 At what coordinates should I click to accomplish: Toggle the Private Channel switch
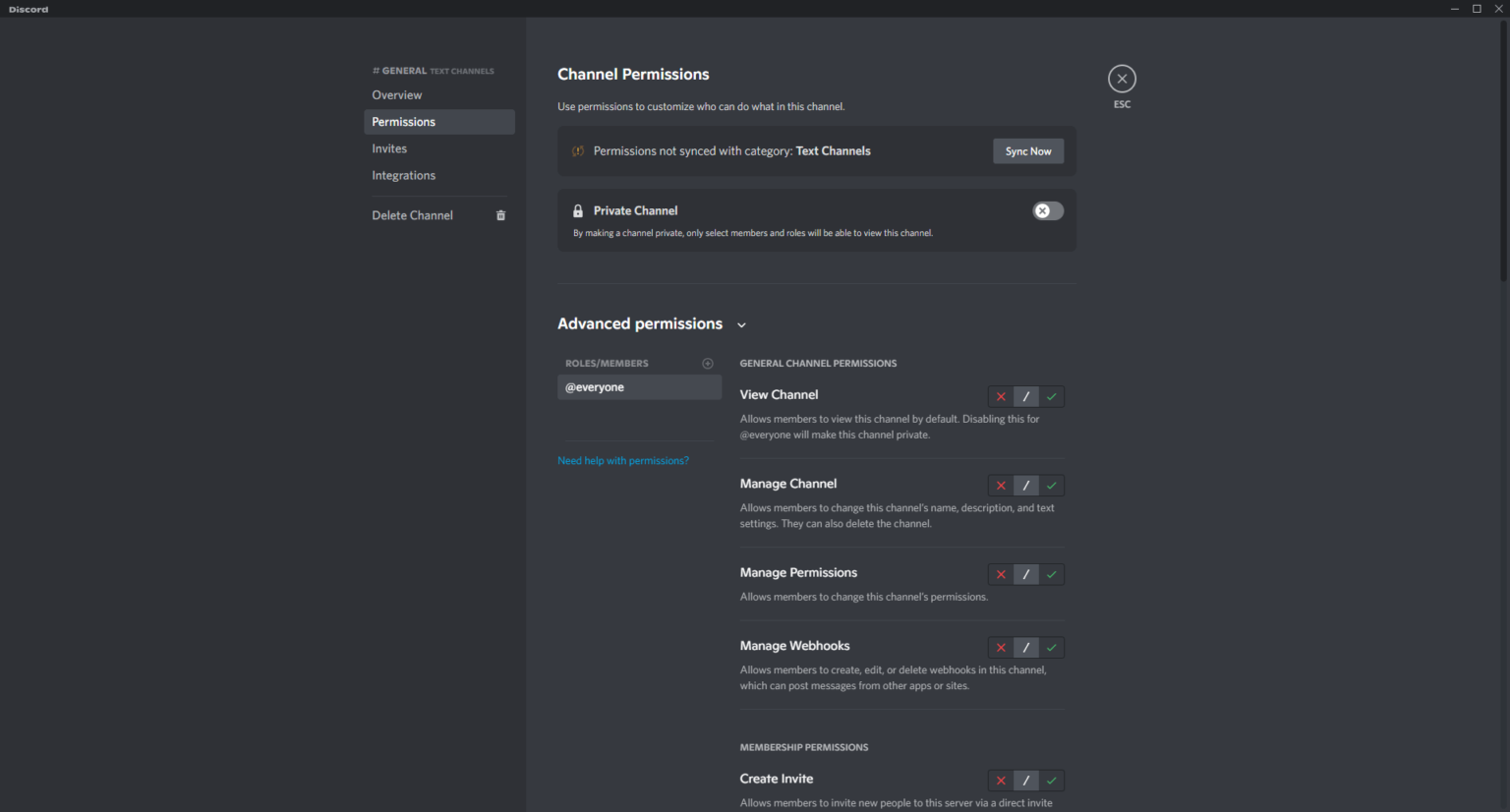[x=1047, y=211]
